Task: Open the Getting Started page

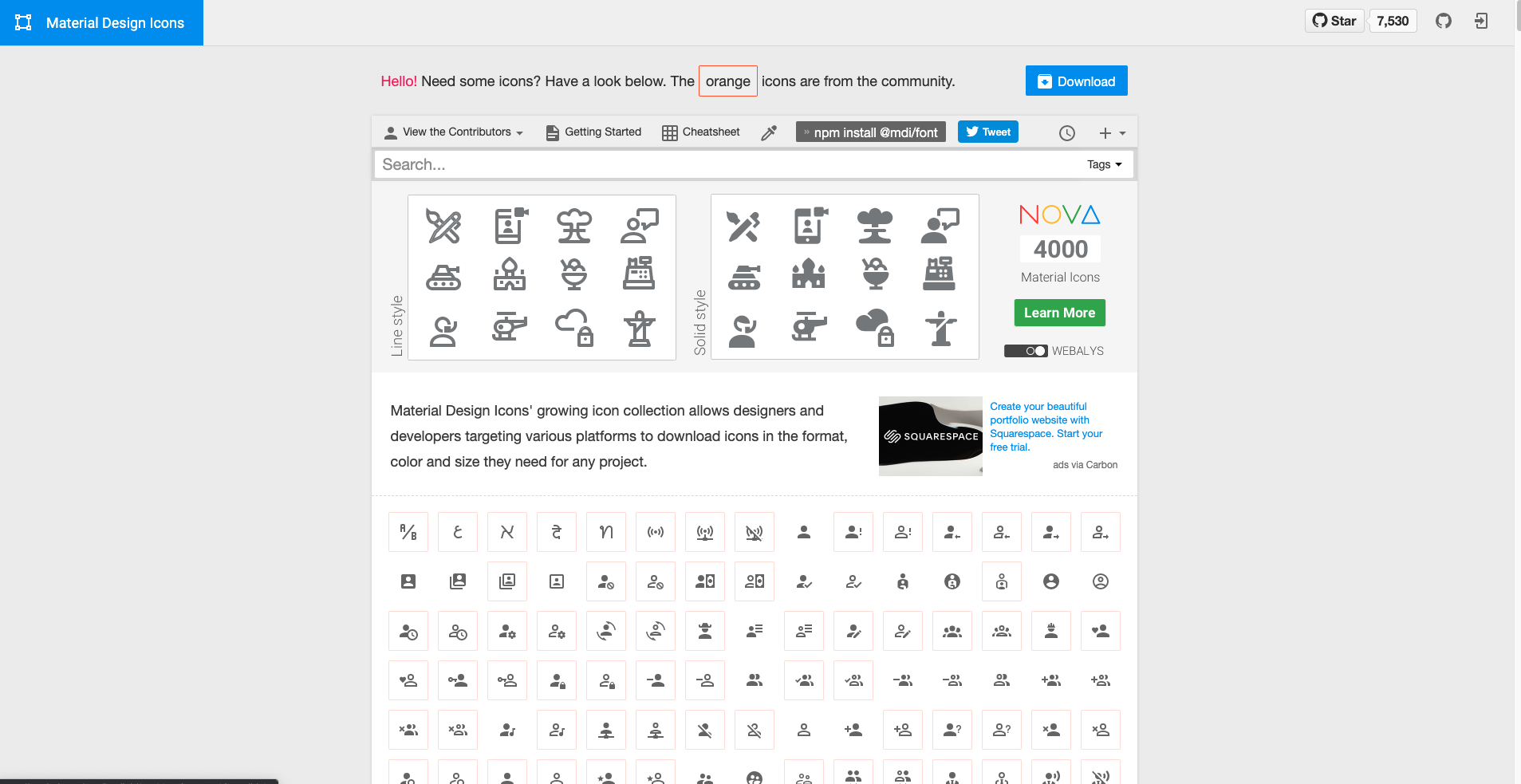Action: (x=593, y=132)
